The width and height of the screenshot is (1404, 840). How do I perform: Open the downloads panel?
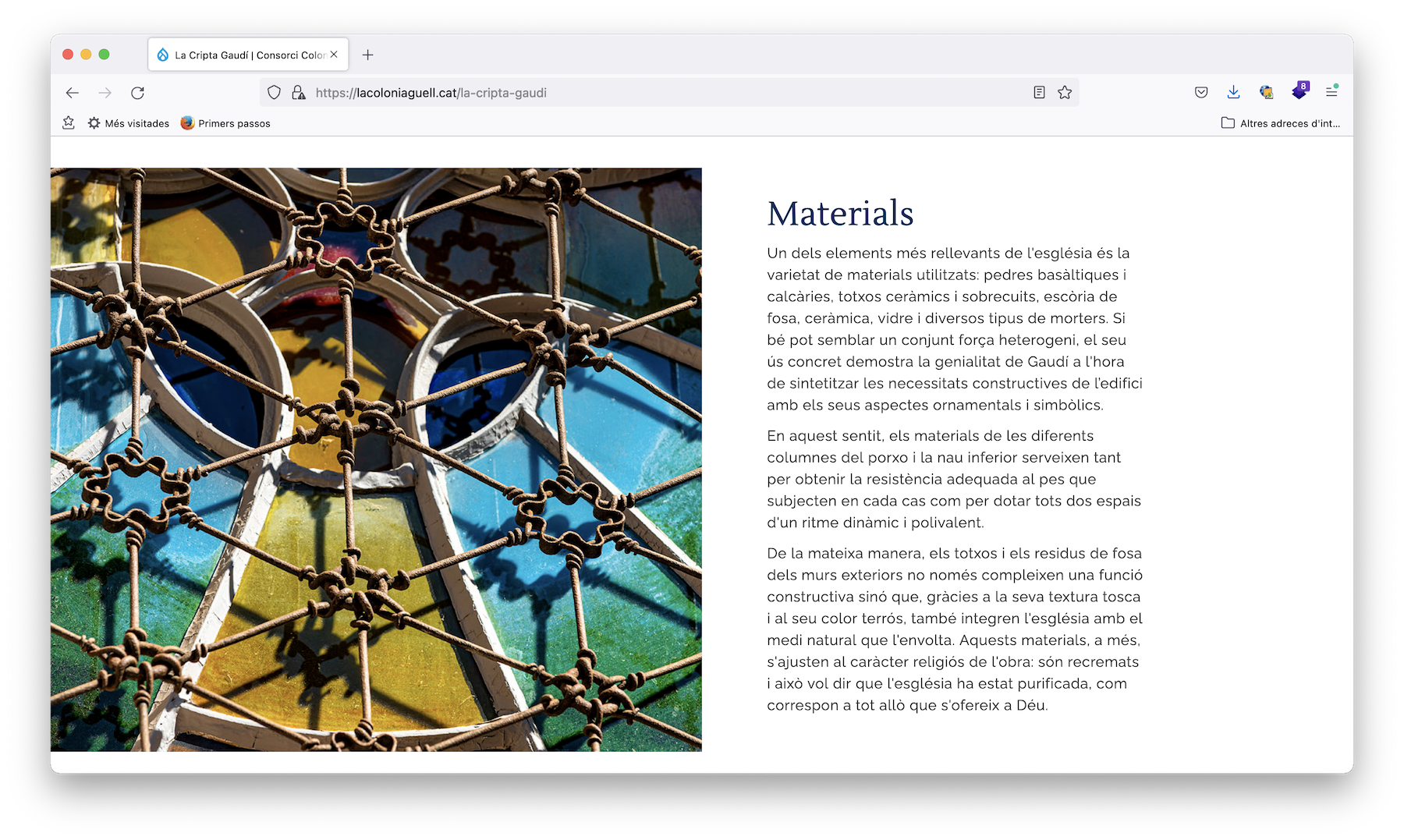pyautogui.click(x=1233, y=93)
